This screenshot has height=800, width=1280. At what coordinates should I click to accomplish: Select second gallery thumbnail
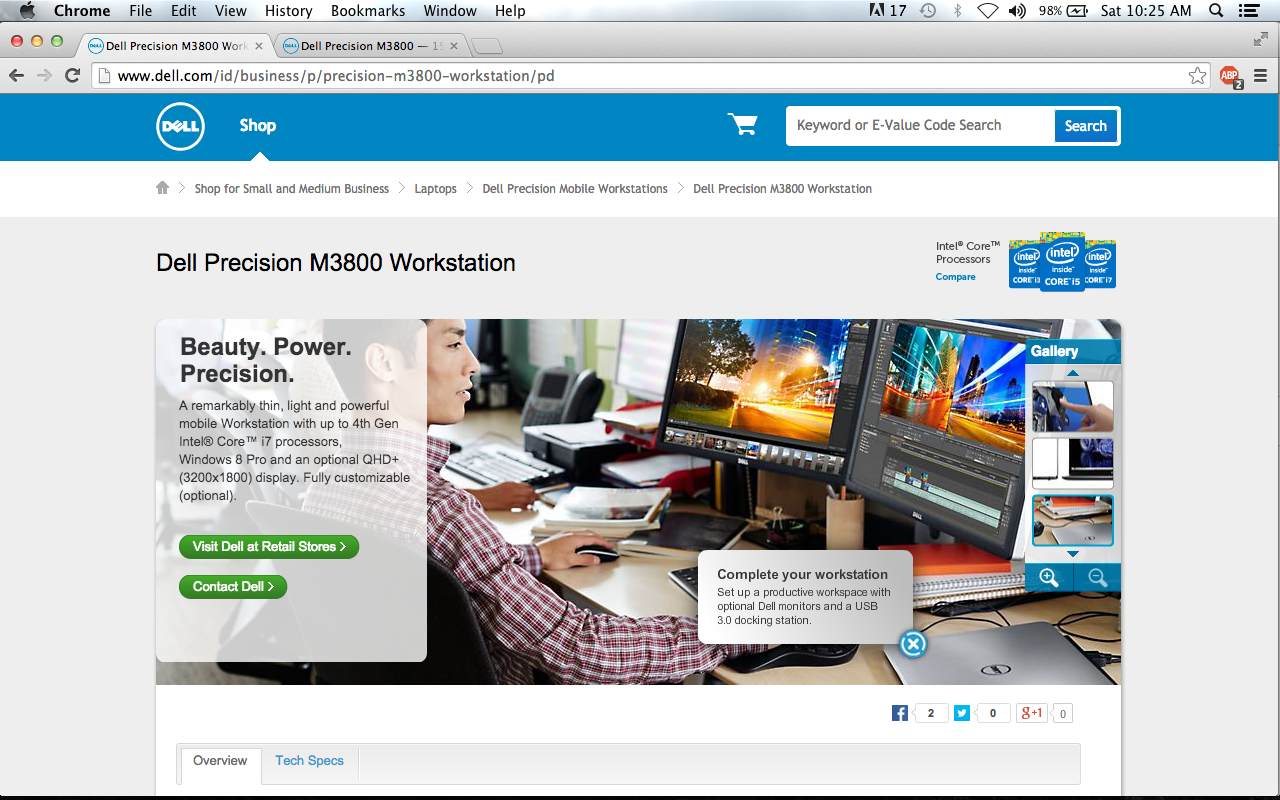[1072, 463]
